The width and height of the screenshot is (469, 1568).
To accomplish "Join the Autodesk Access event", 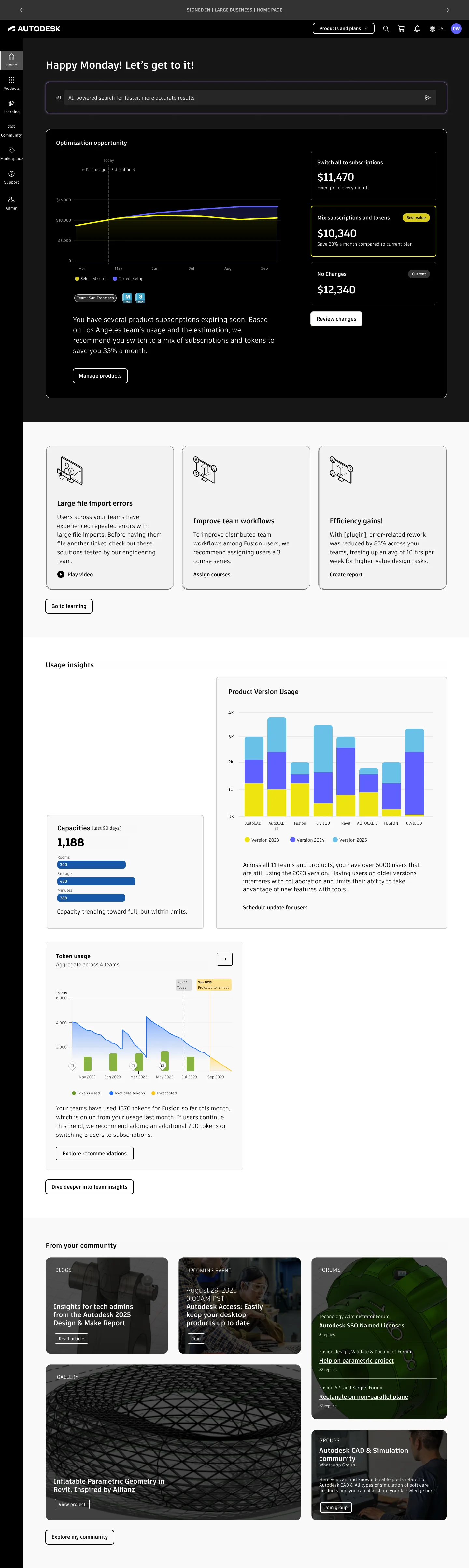I will click(x=196, y=1339).
